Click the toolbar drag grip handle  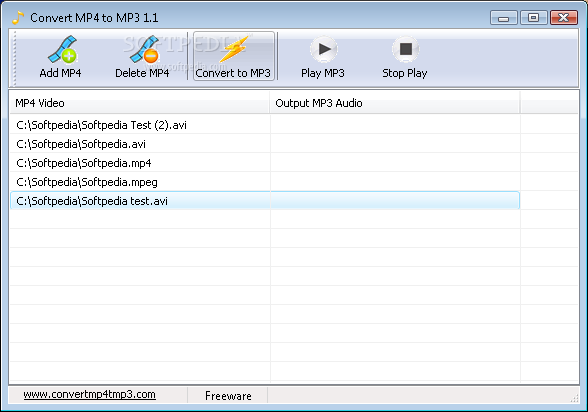15,58
